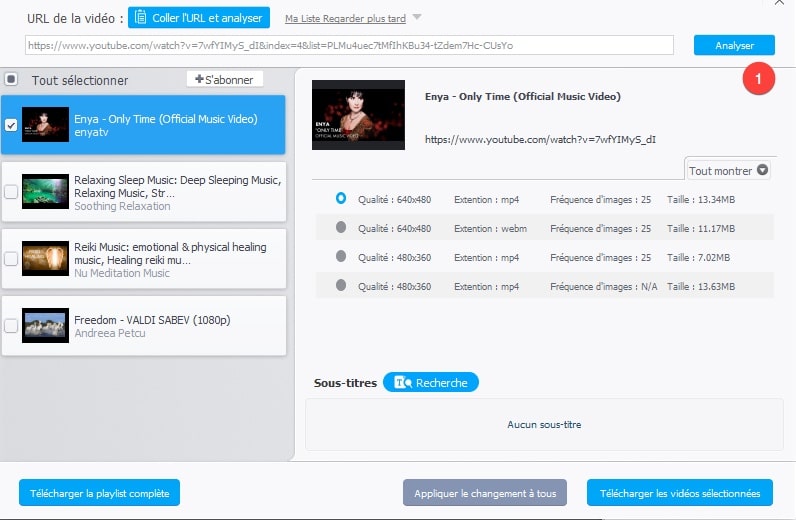Click the clipboard paste icon

point(141,17)
